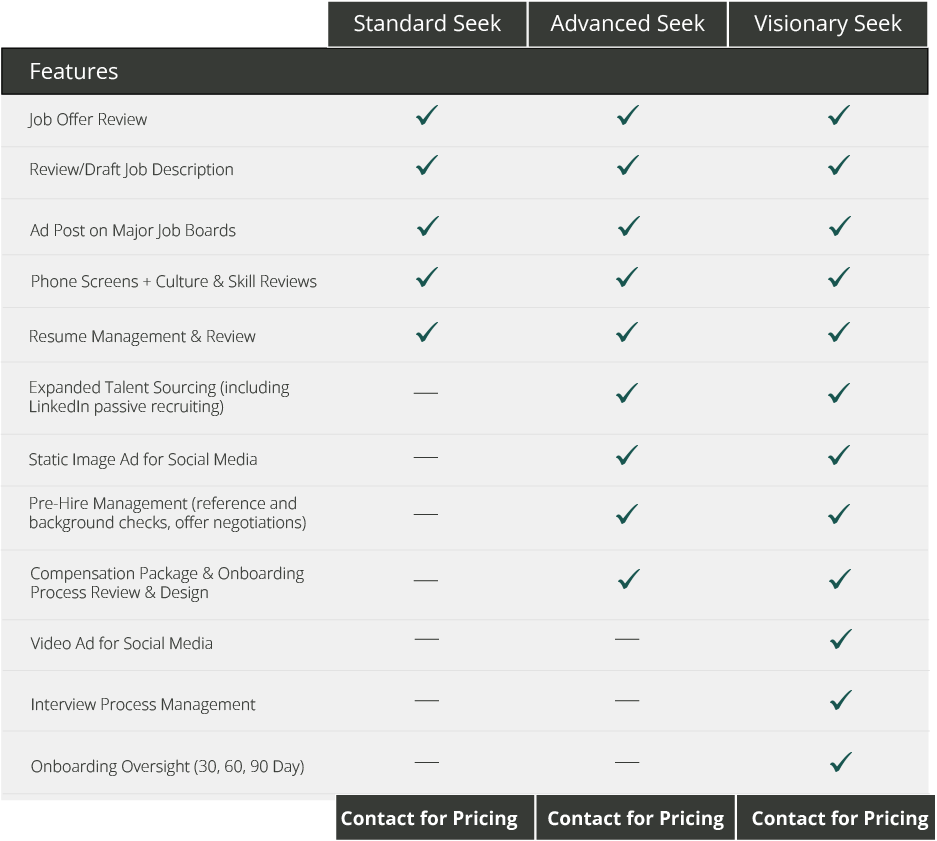The height and width of the screenshot is (841, 937).
Task: Click Standard Seek checkmark for Resume Management & Review
Action: [x=427, y=332]
